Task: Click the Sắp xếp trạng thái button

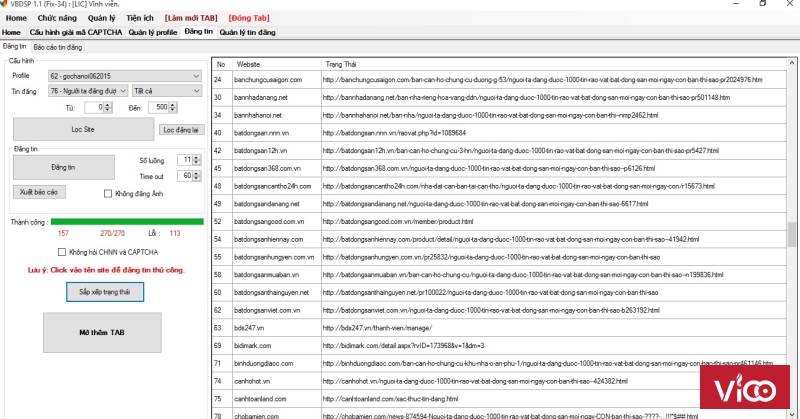Action: coord(105,292)
